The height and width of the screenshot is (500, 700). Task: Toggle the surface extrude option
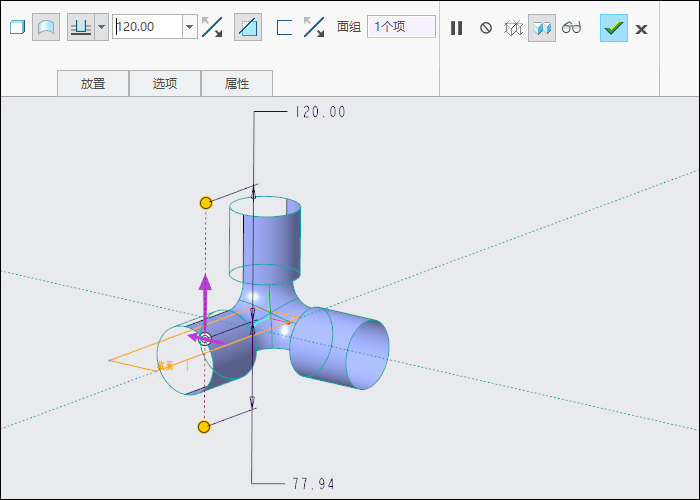click(46, 27)
